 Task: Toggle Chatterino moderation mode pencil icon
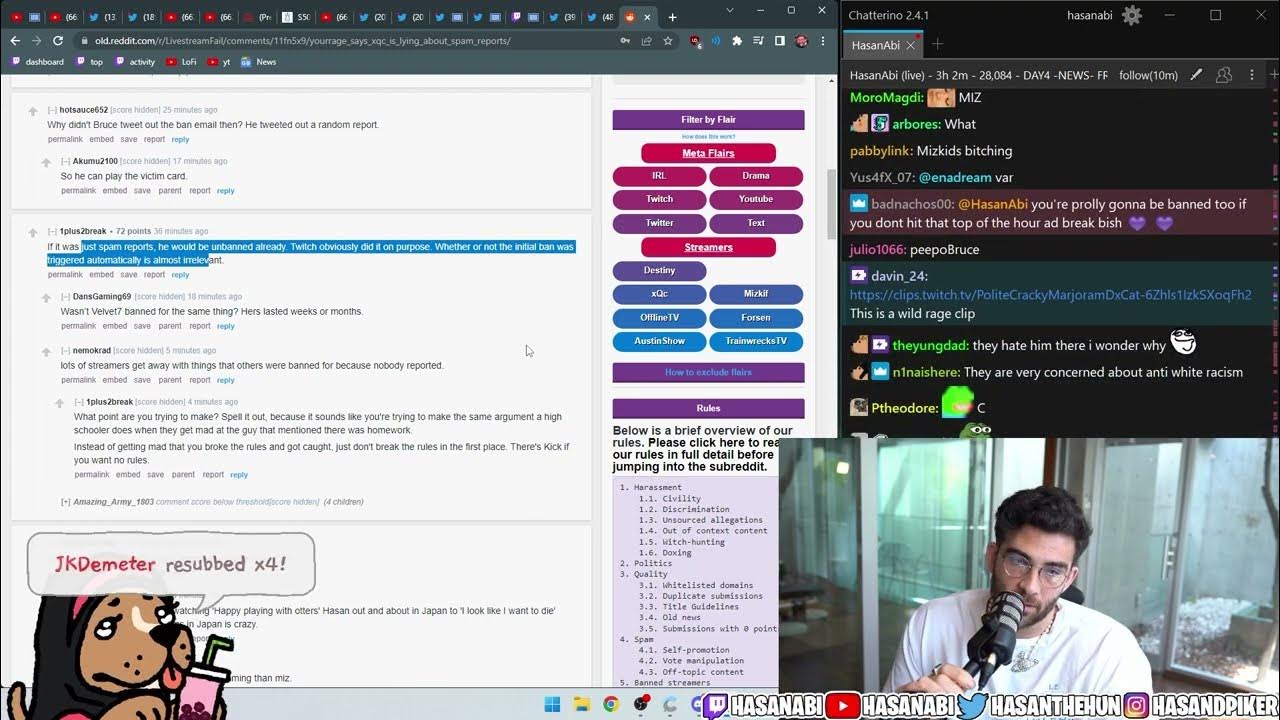pyautogui.click(x=1196, y=75)
